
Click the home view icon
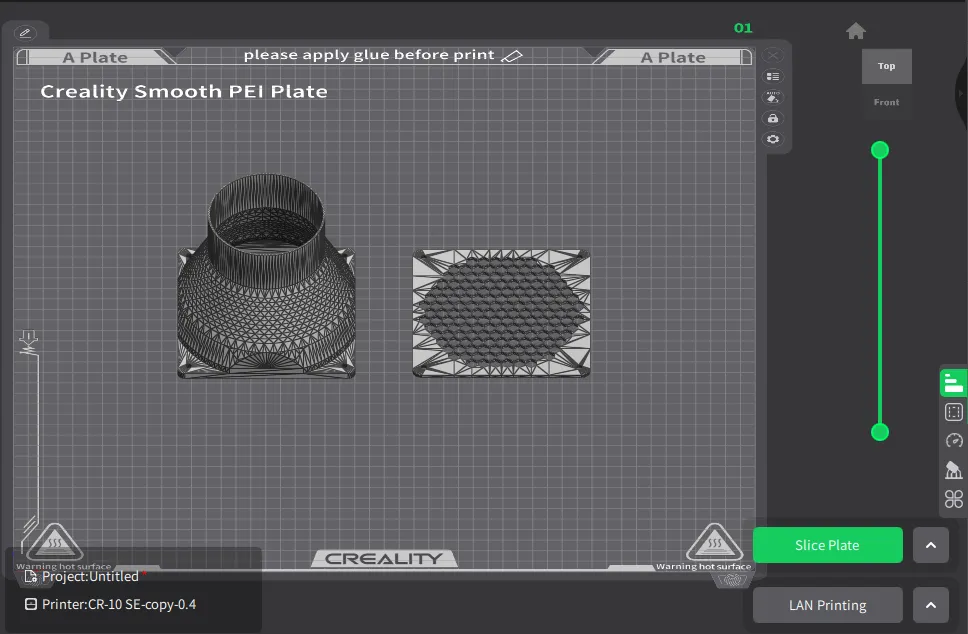click(856, 31)
